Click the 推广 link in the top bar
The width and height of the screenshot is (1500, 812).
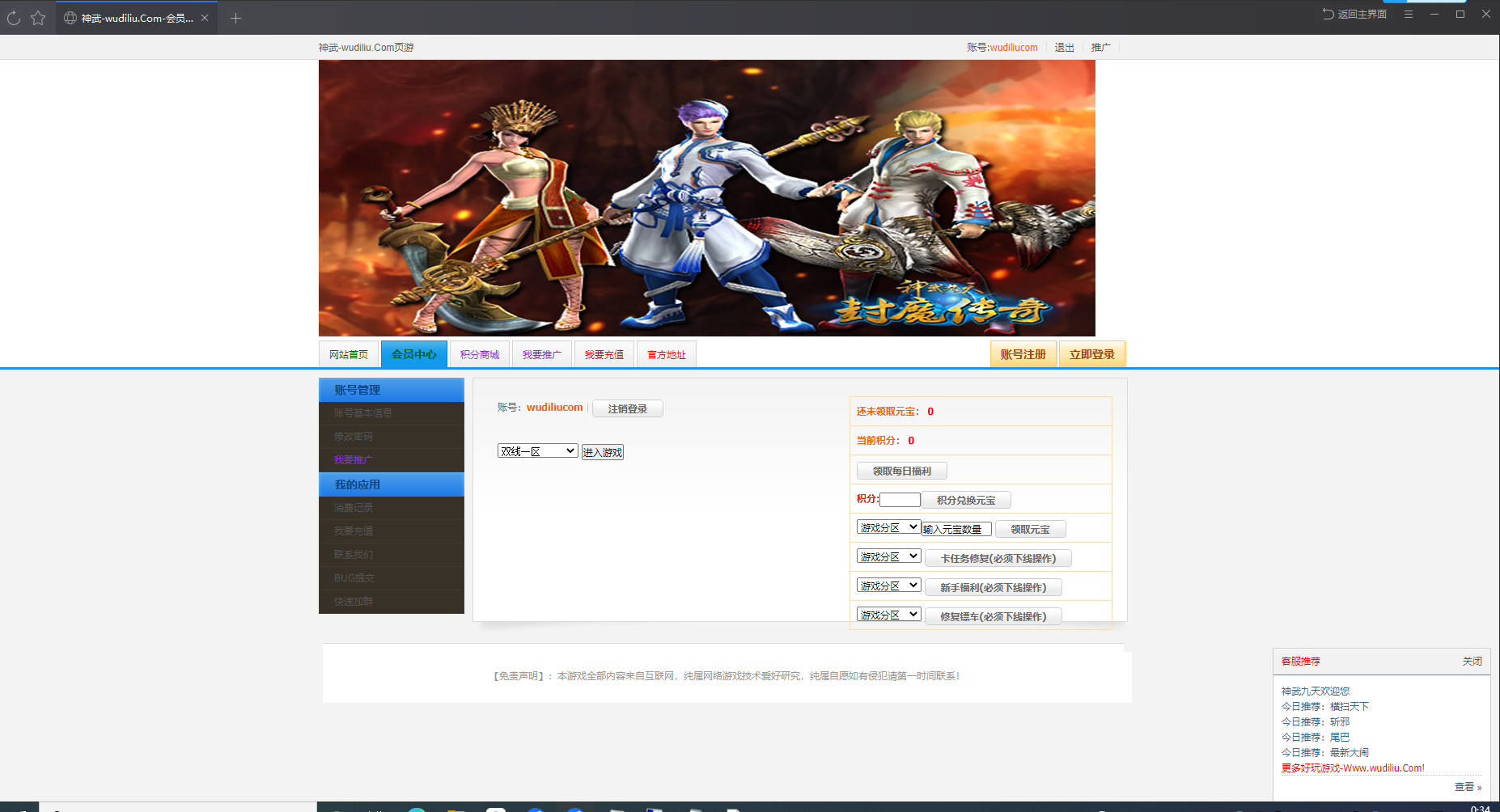coord(1100,48)
